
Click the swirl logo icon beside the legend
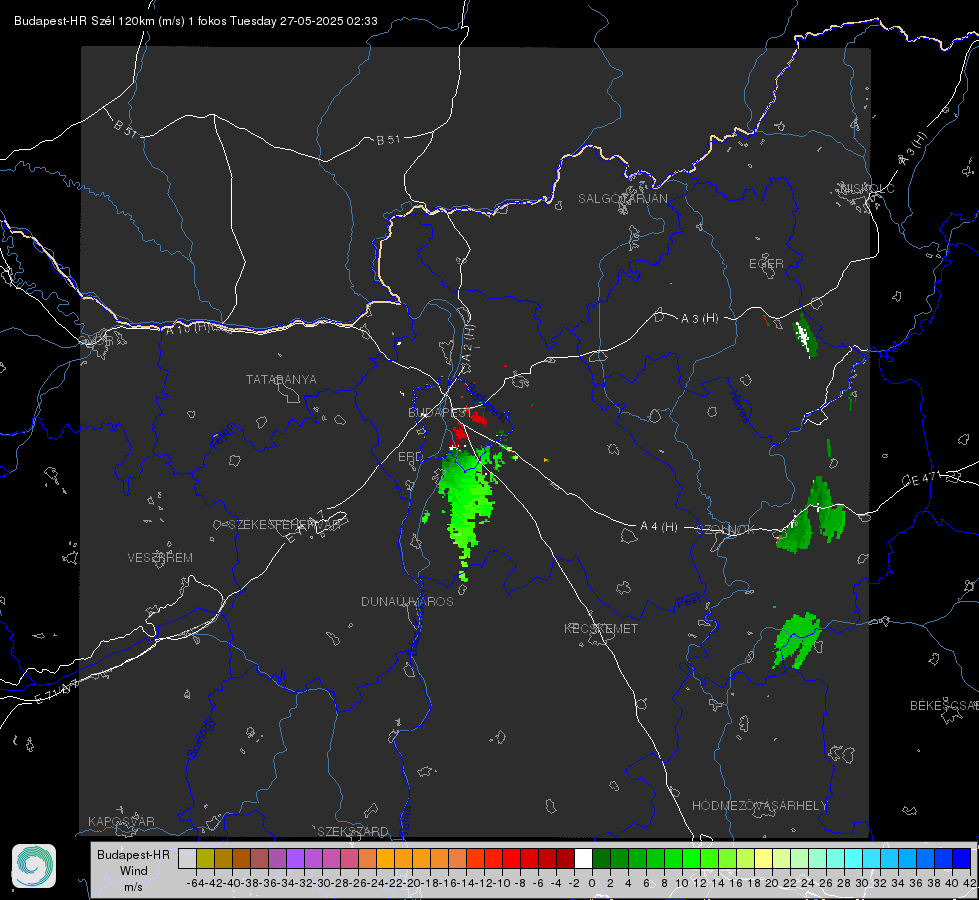tap(34, 866)
